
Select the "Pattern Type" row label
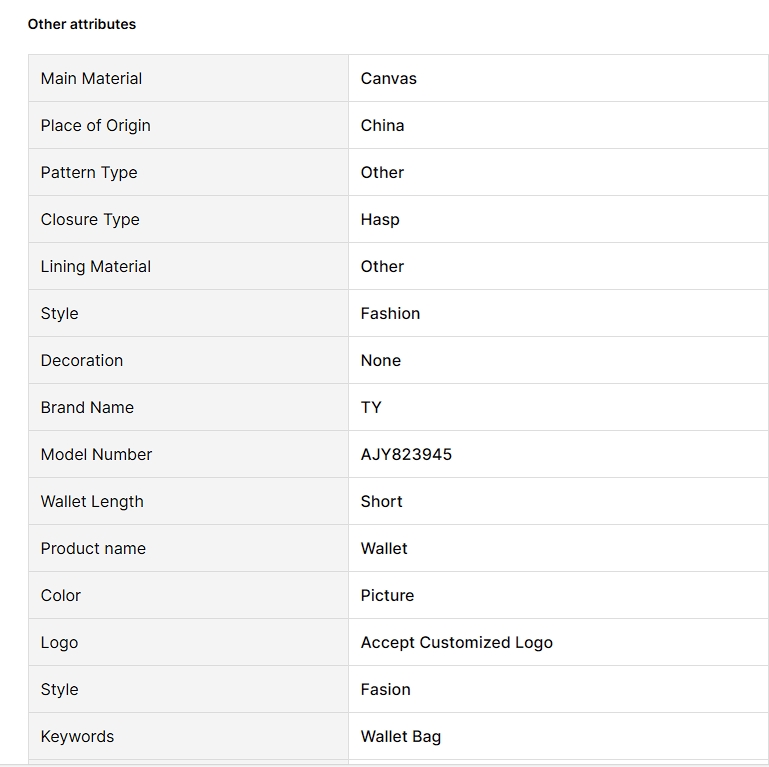(89, 172)
